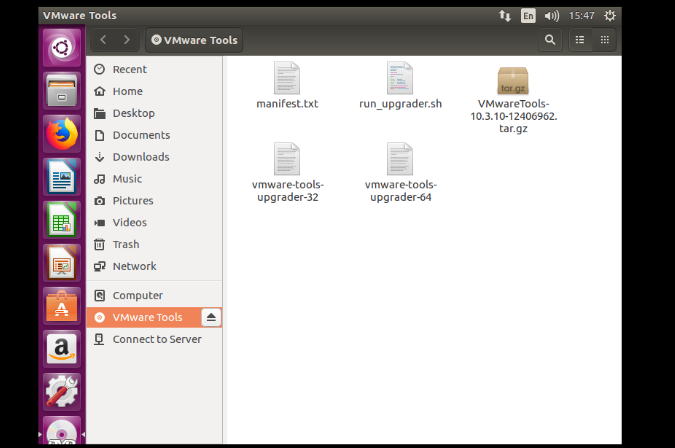Image resolution: width=675 pixels, height=448 pixels.
Task: Click the vmware-tools-upgrader-64 label
Action: (x=400, y=191)
